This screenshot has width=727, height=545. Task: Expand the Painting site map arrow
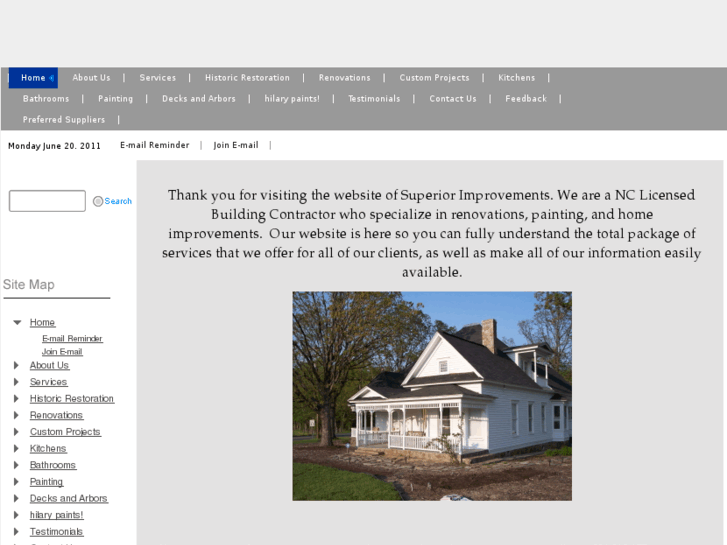click(x=16, y=482)
